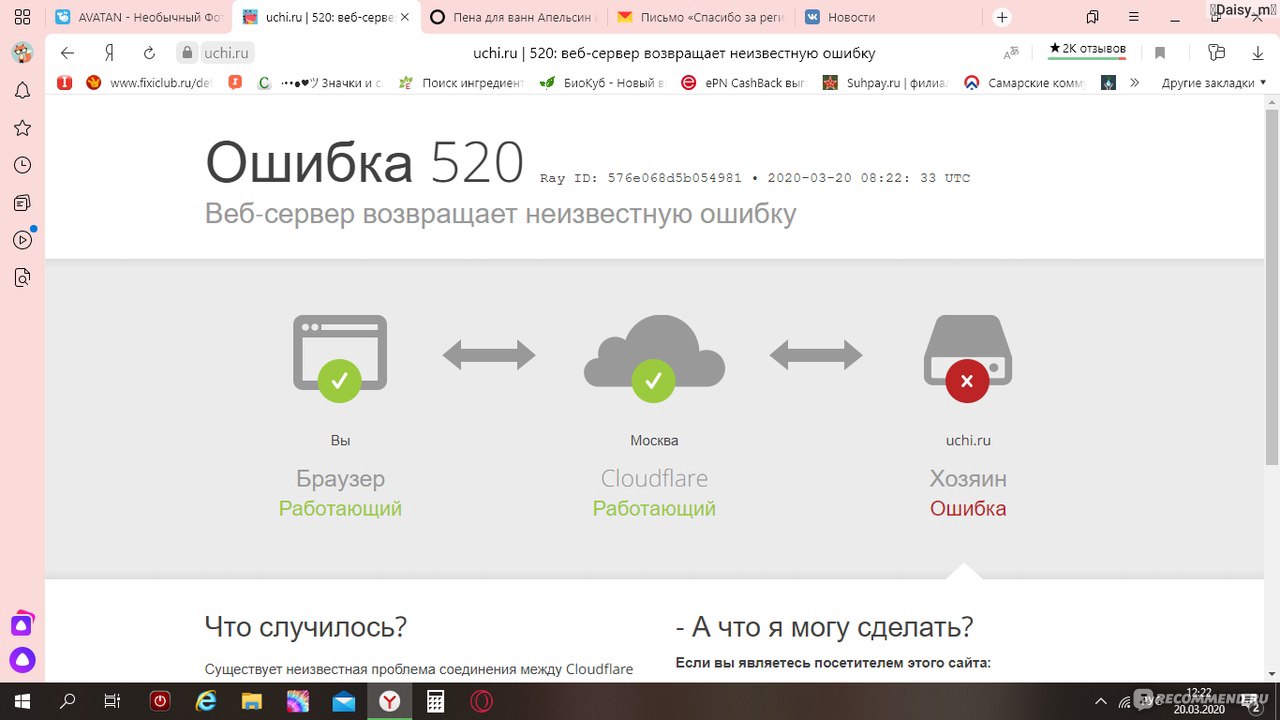This screenshot has height=720, width=1280.
Task: Expand the bookmarks overflow chevron
Action: pos(1134,83)
